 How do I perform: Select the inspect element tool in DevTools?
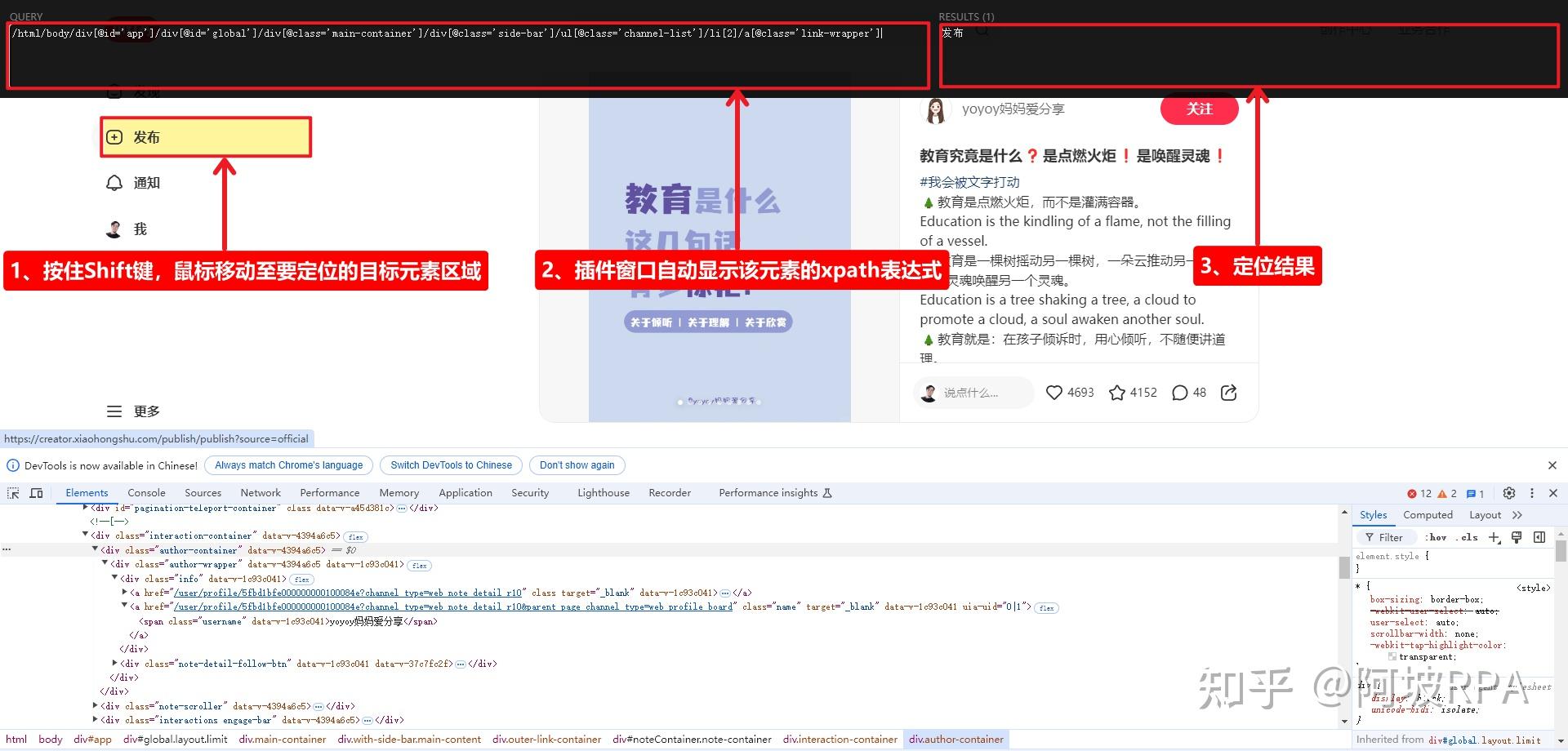[13, 493]
